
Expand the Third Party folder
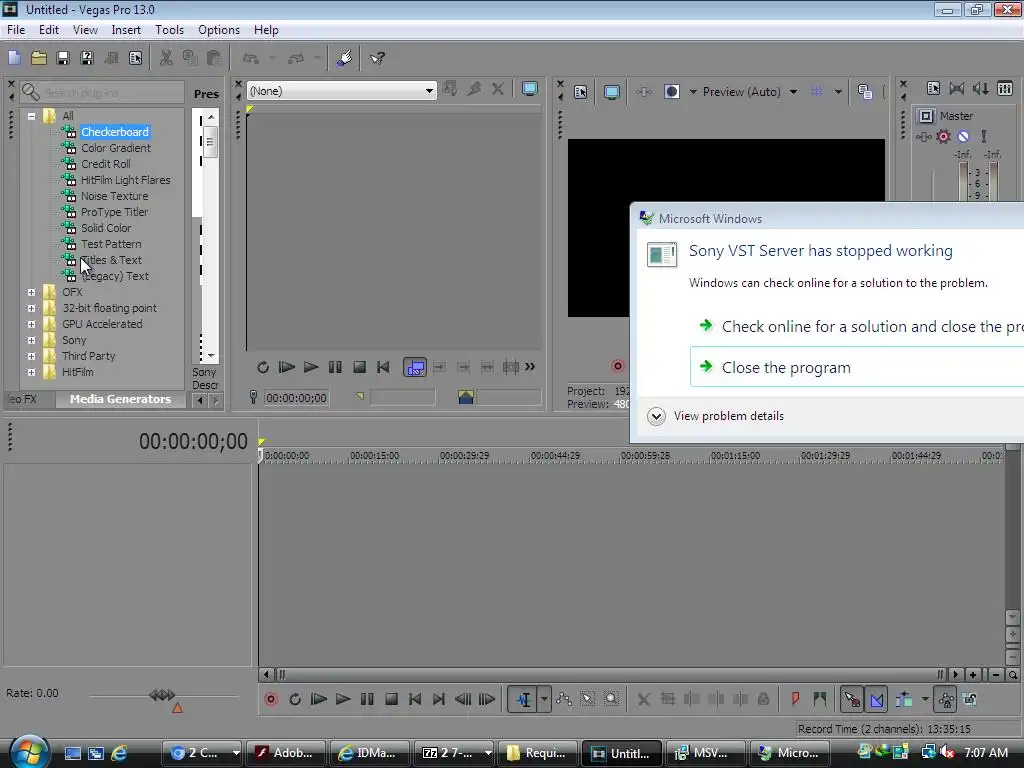tap(31, 356)
